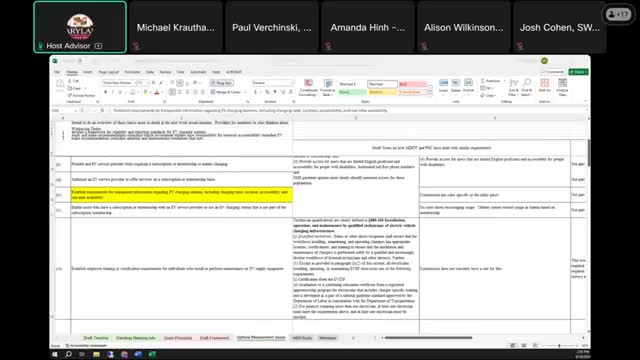Click the Analyze Data icon

click(x=562, y=88)
